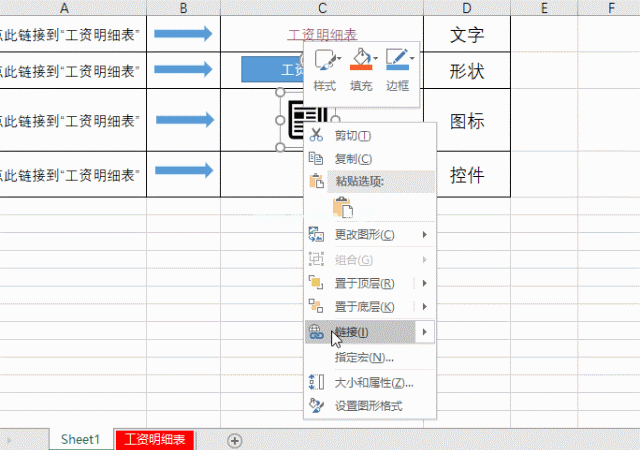
Task: Click the paste option clipboard icon
Action: [344, 208]
